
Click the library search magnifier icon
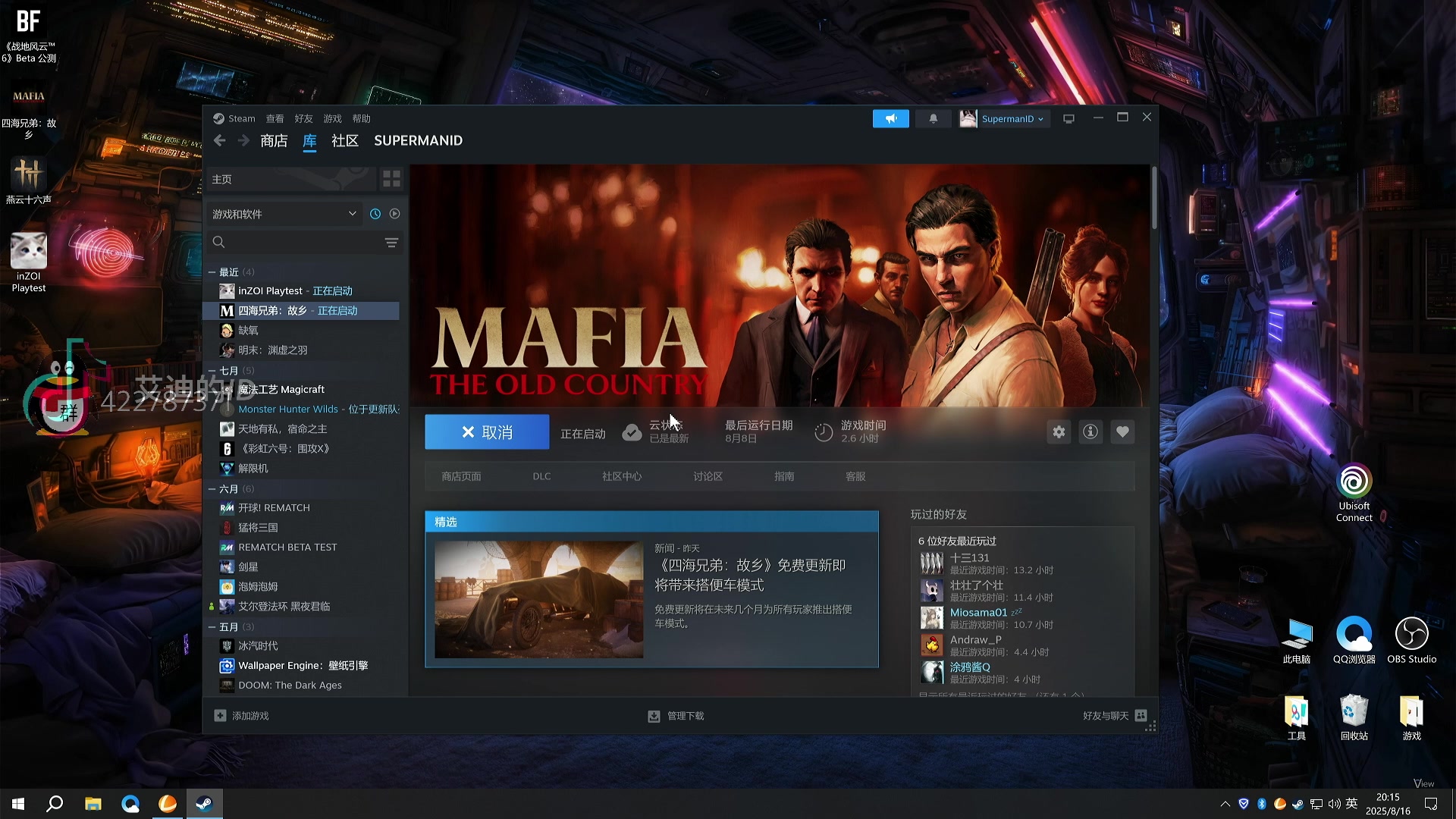pos(218,242)
